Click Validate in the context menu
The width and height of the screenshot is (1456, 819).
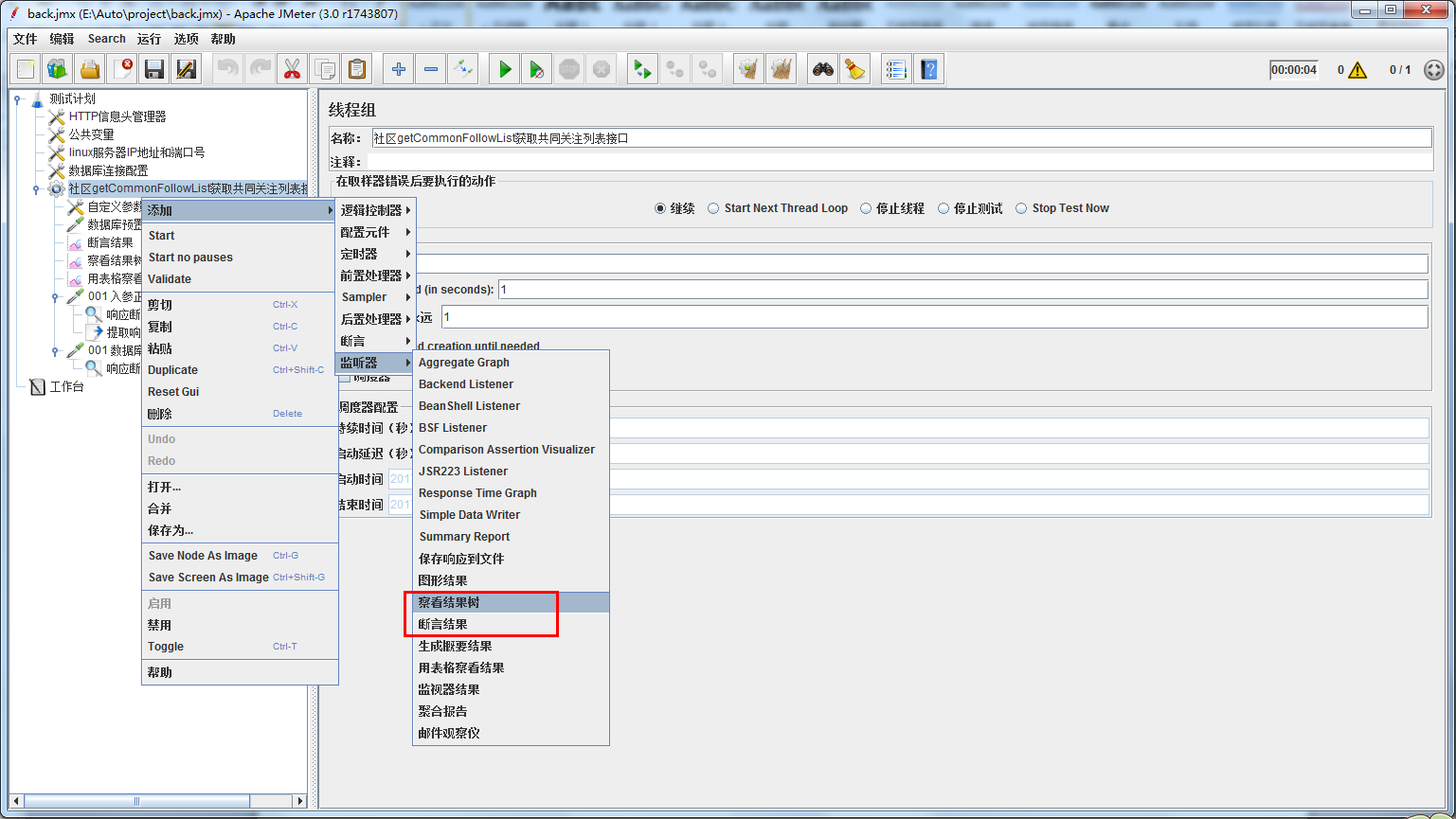[240, 279]
